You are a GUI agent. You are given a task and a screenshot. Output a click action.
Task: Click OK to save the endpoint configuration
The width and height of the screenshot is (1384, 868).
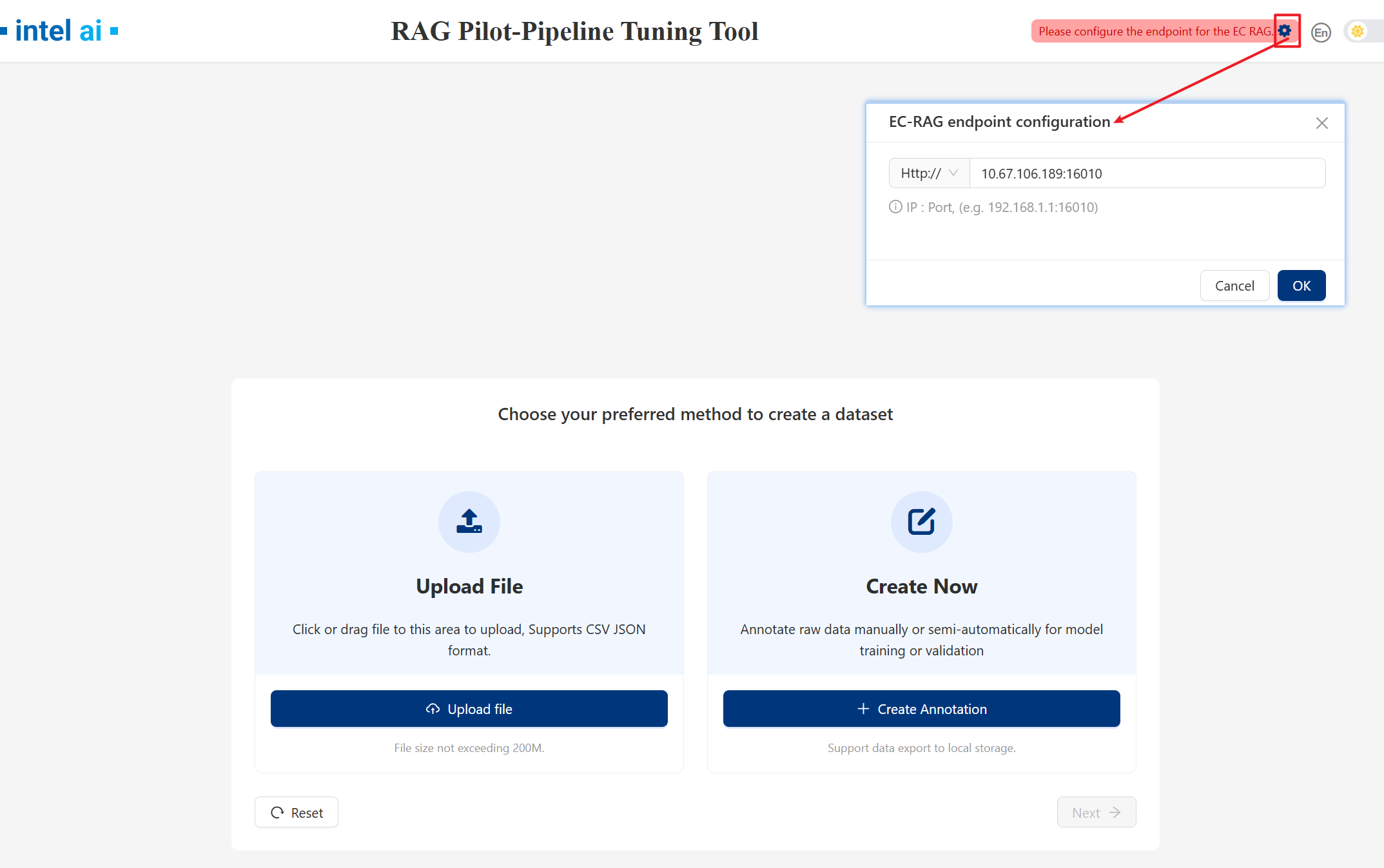[x=1301, y=285]
